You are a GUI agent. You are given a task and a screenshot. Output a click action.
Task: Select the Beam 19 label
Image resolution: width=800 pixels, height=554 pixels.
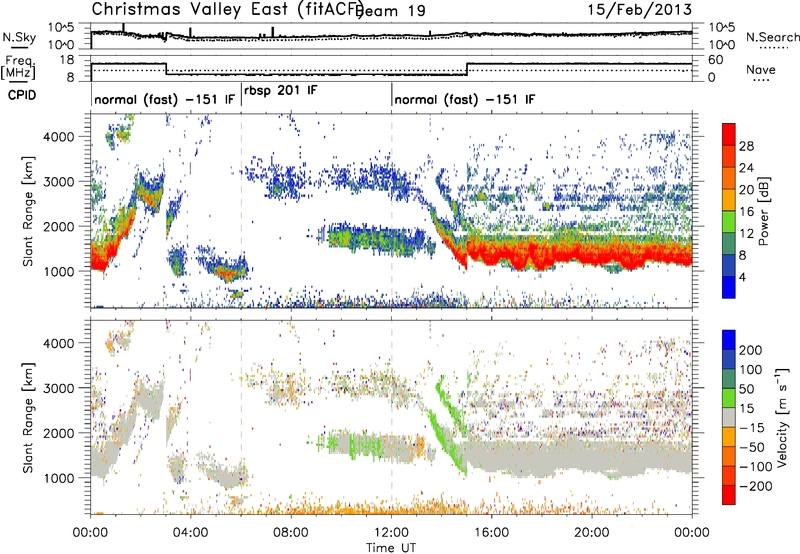(390, 11)
